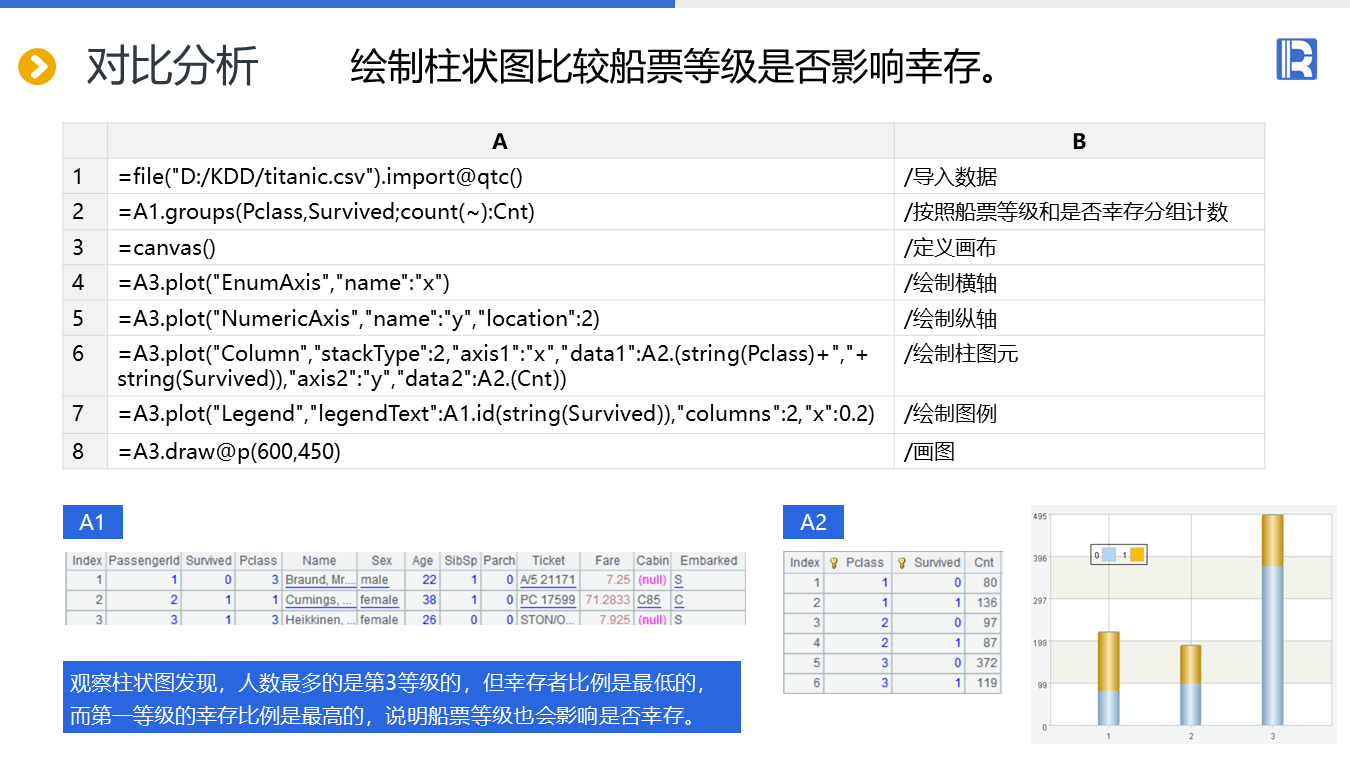
Task: Select the EnumAxis plot formula cell
Action: pyautogui.click(x=501, y=283)
